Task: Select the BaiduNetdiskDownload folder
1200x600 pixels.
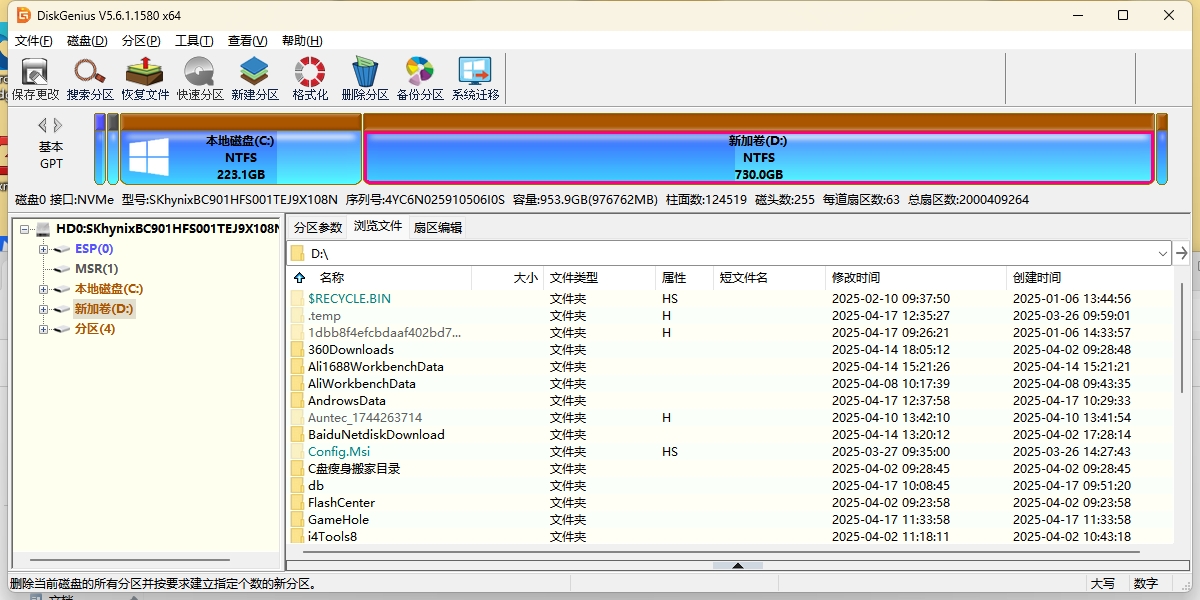Action: [376, 435]
